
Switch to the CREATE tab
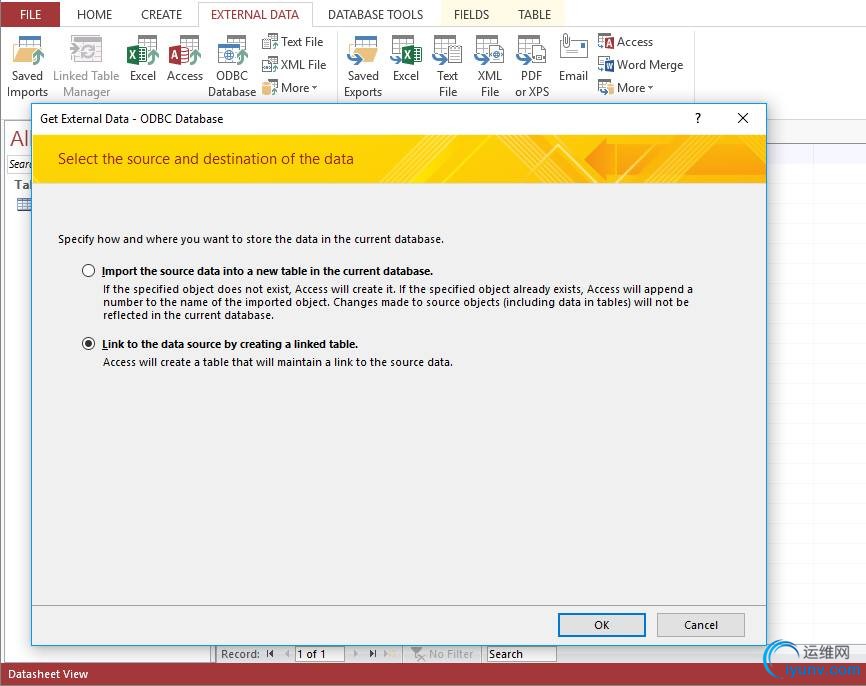[161, 14]
